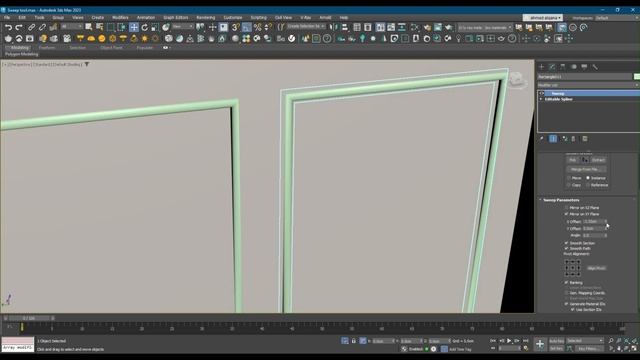
Task: Toggle Use Section IDs checkbox
Action: click(573, 310)
